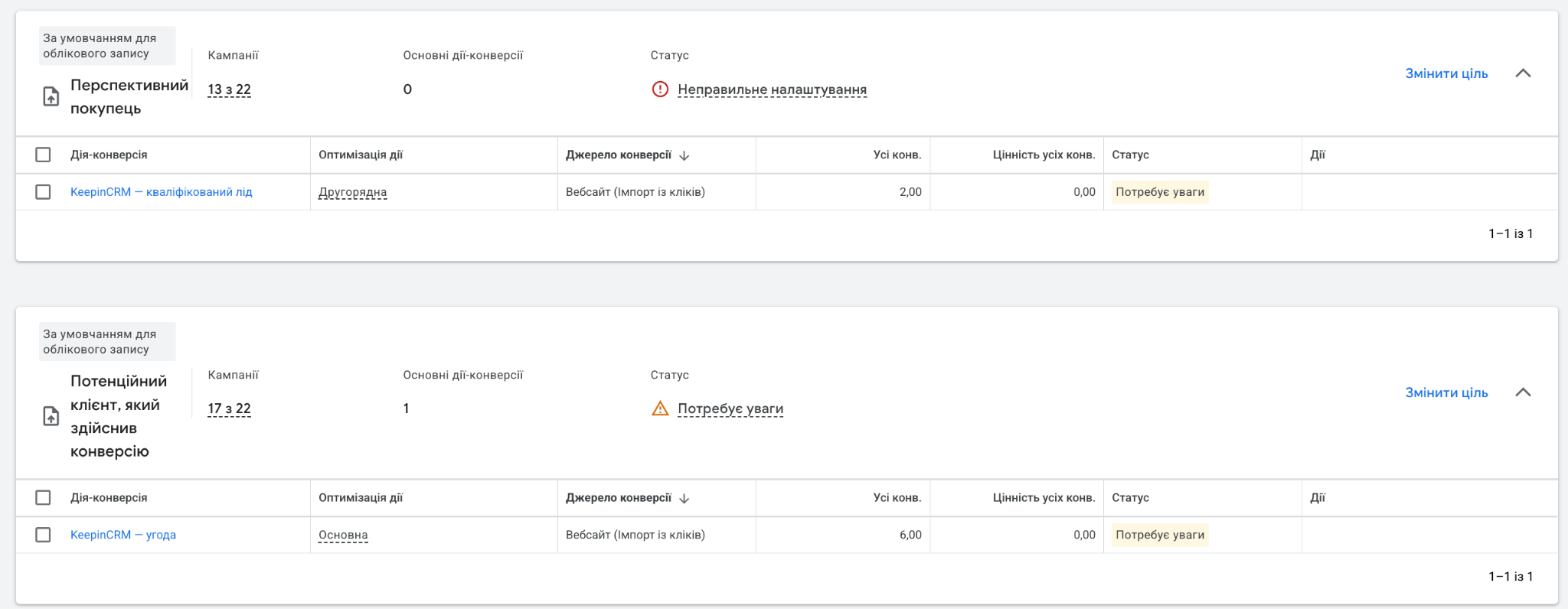Click Оптимізація дії column header in first table
The image size is (1568, 609).
[x=361, y=155]
